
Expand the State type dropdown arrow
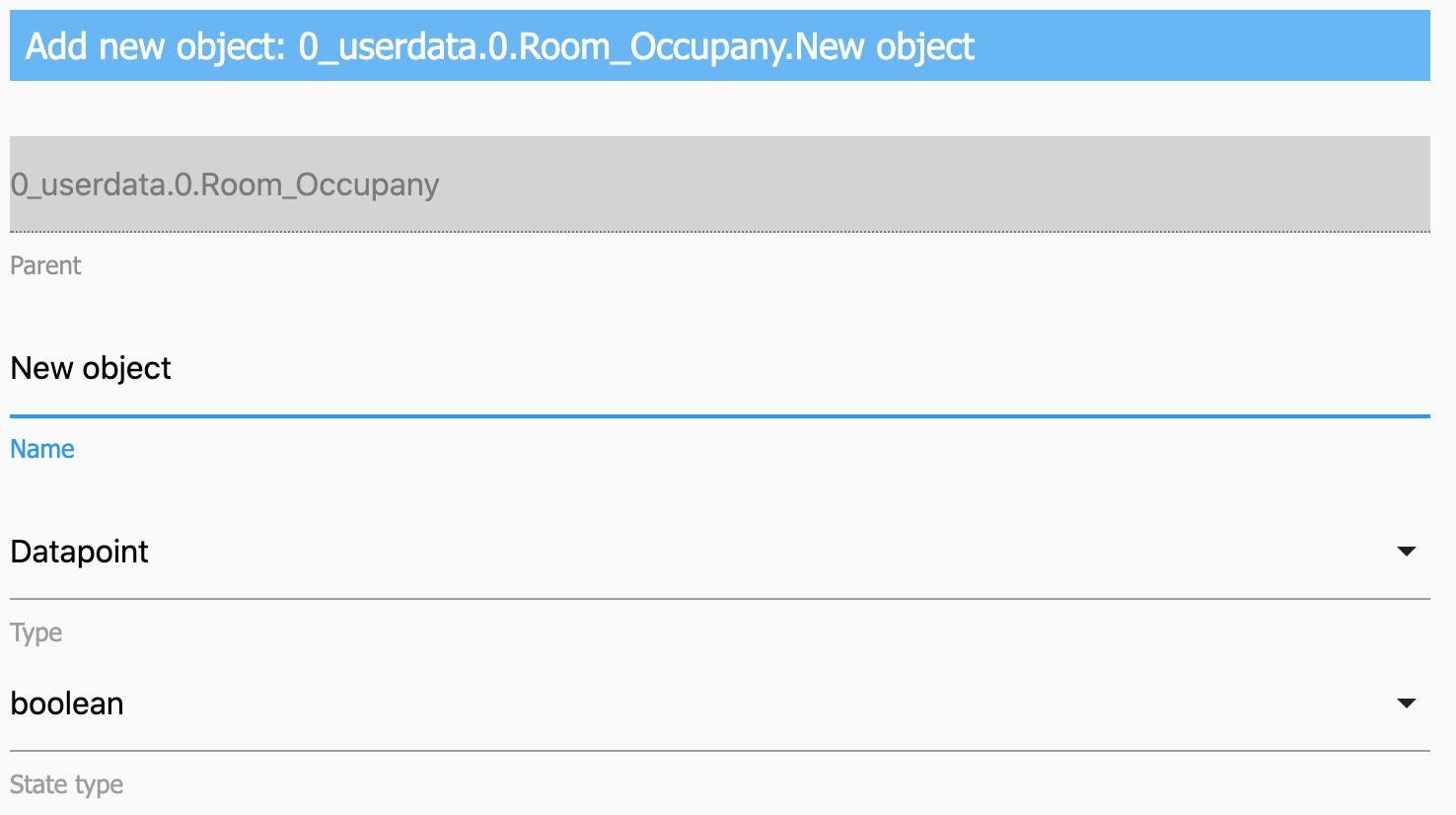1407,704
